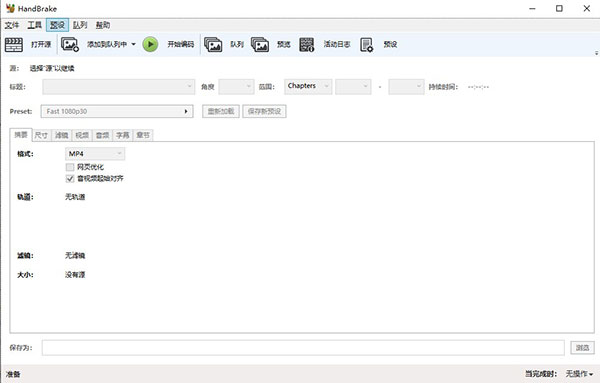Open the 预设 menu in menu bar
Image resolution: width=600 pixels, height=383 pixels.
(x=57, y=25)
